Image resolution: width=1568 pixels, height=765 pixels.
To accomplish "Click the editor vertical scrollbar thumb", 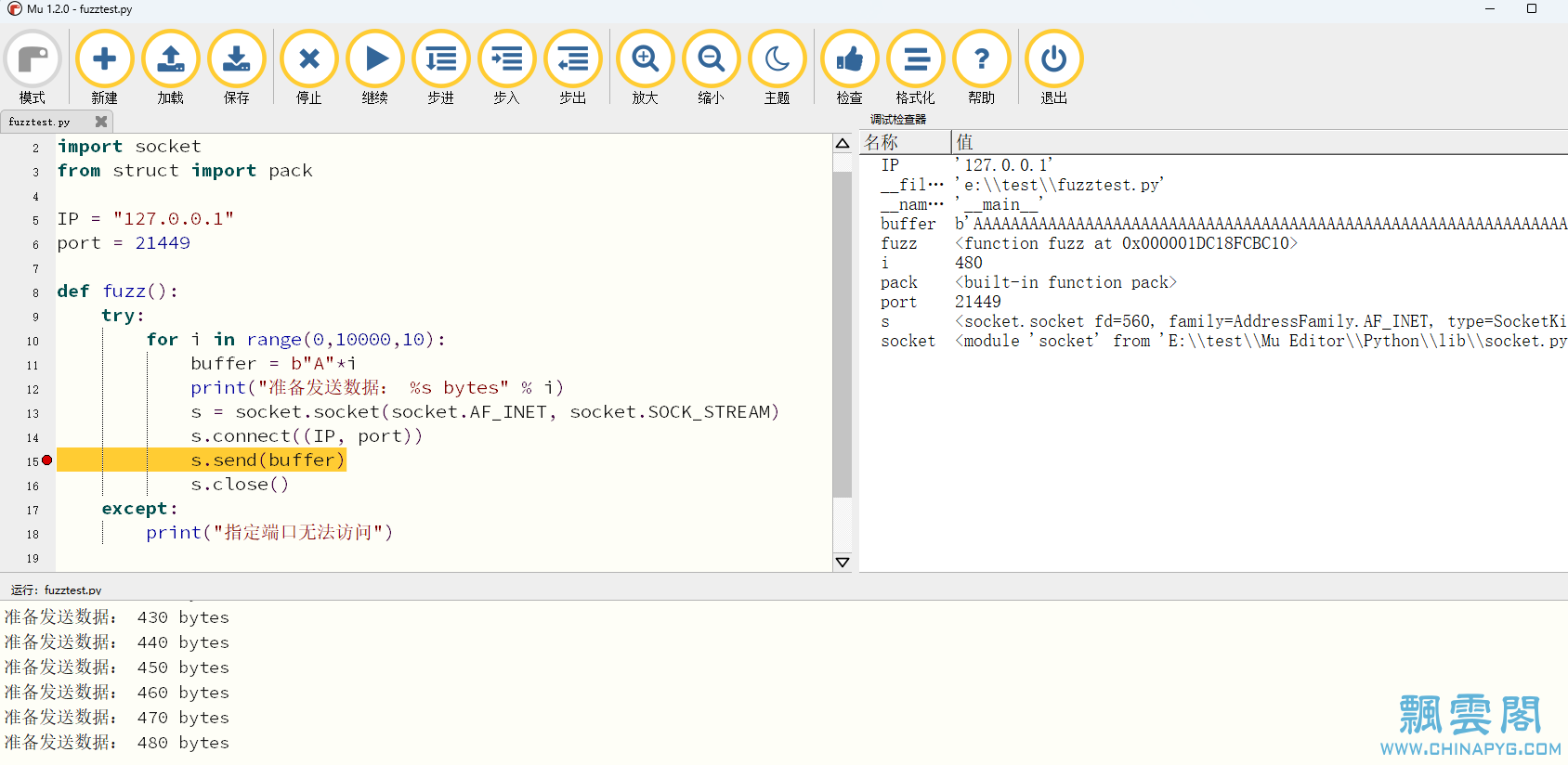I will (843, 334).
